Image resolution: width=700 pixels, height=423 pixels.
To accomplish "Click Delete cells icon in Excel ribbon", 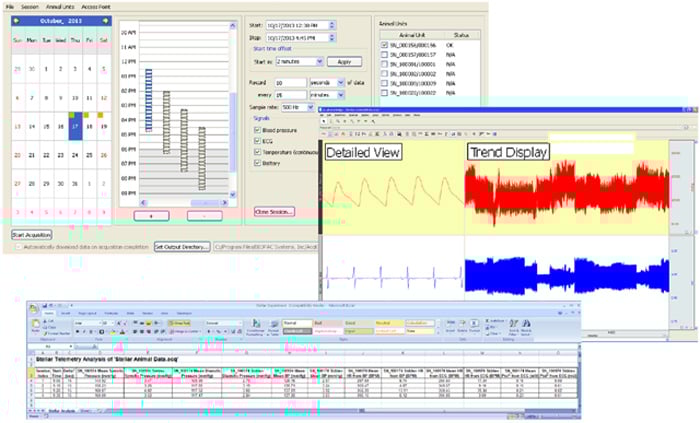I will pos(462,326).
